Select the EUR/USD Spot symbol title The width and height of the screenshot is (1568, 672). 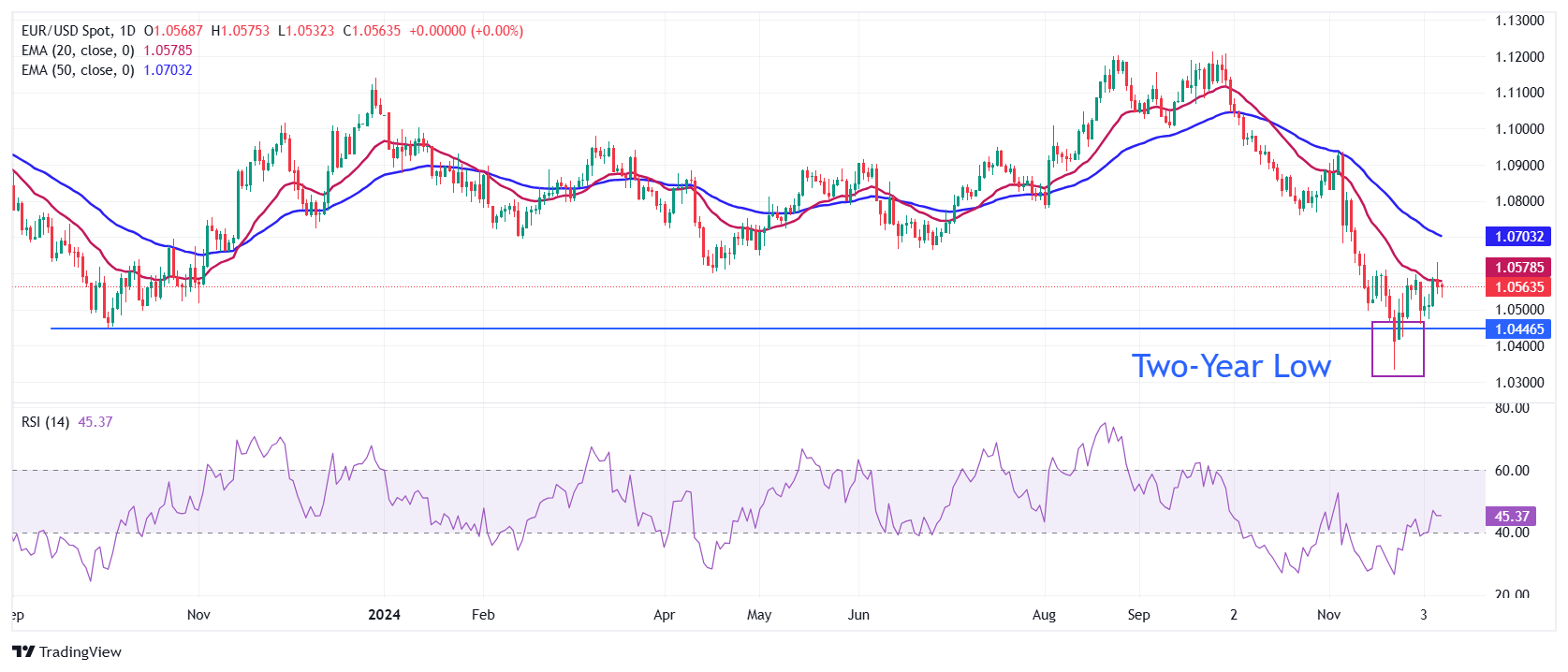(x=79, y=31)
